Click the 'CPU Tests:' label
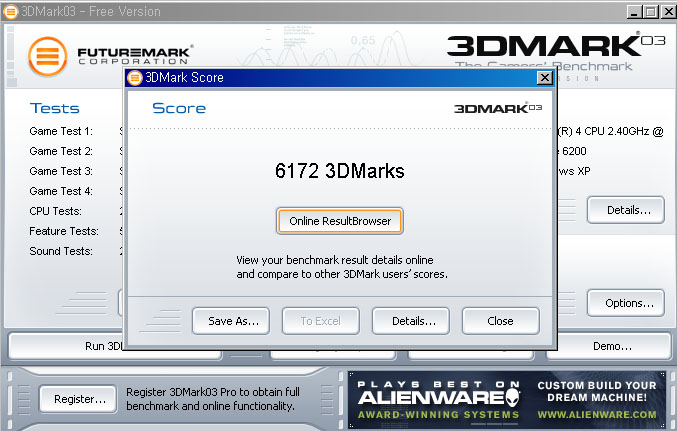The width and height of the screenshot is (677, 431). pos(56,211)
